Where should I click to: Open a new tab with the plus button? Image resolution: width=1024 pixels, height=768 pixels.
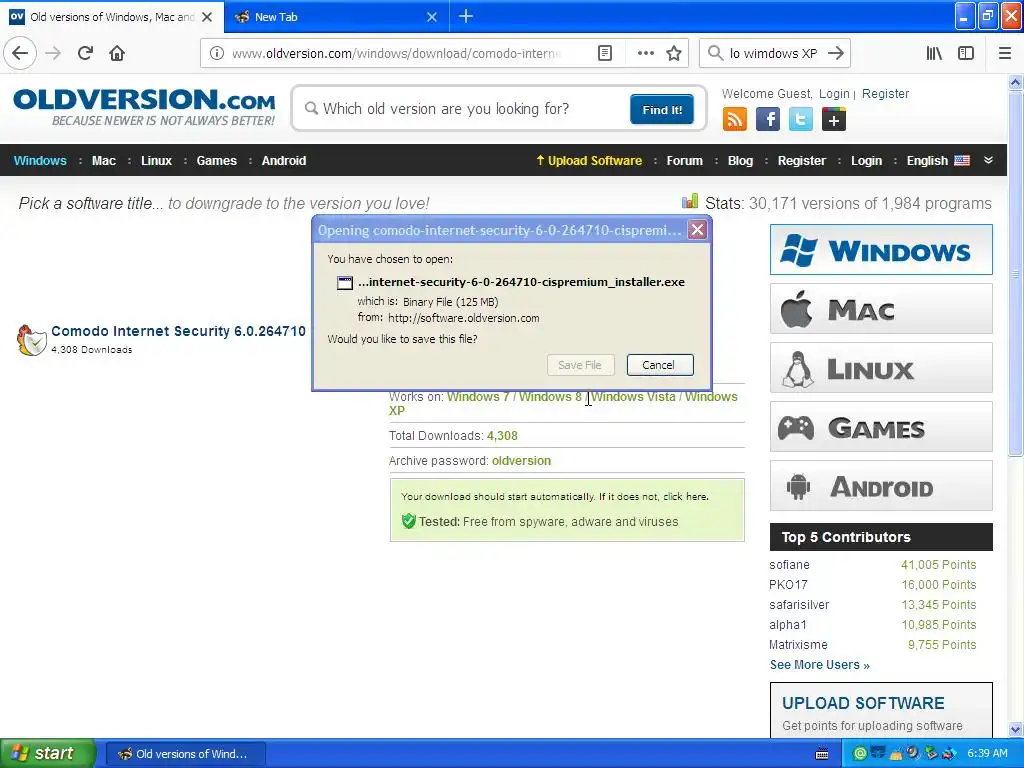(466, 16)
